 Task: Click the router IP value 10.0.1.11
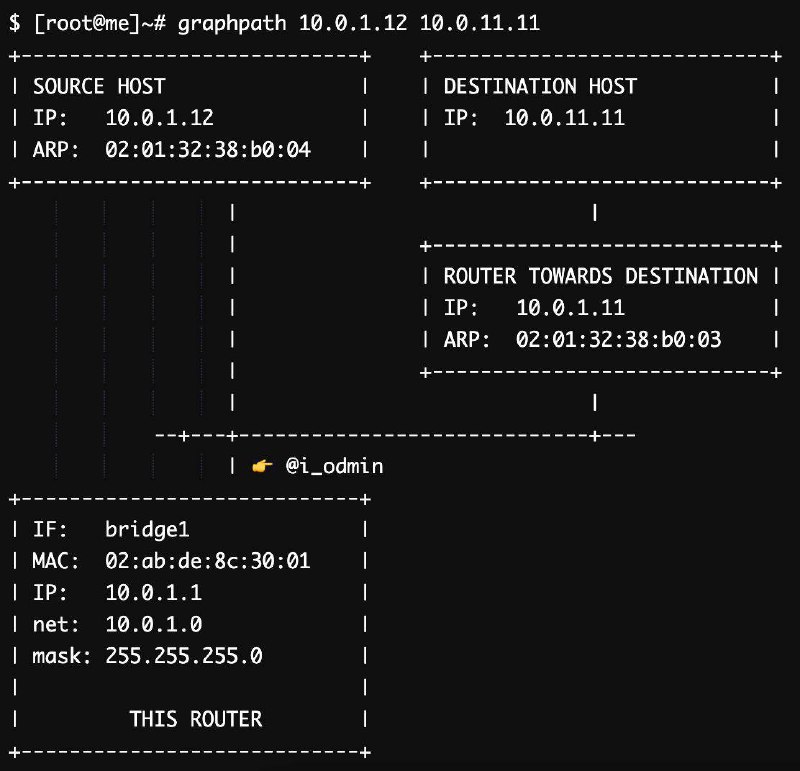coord(570,308)
